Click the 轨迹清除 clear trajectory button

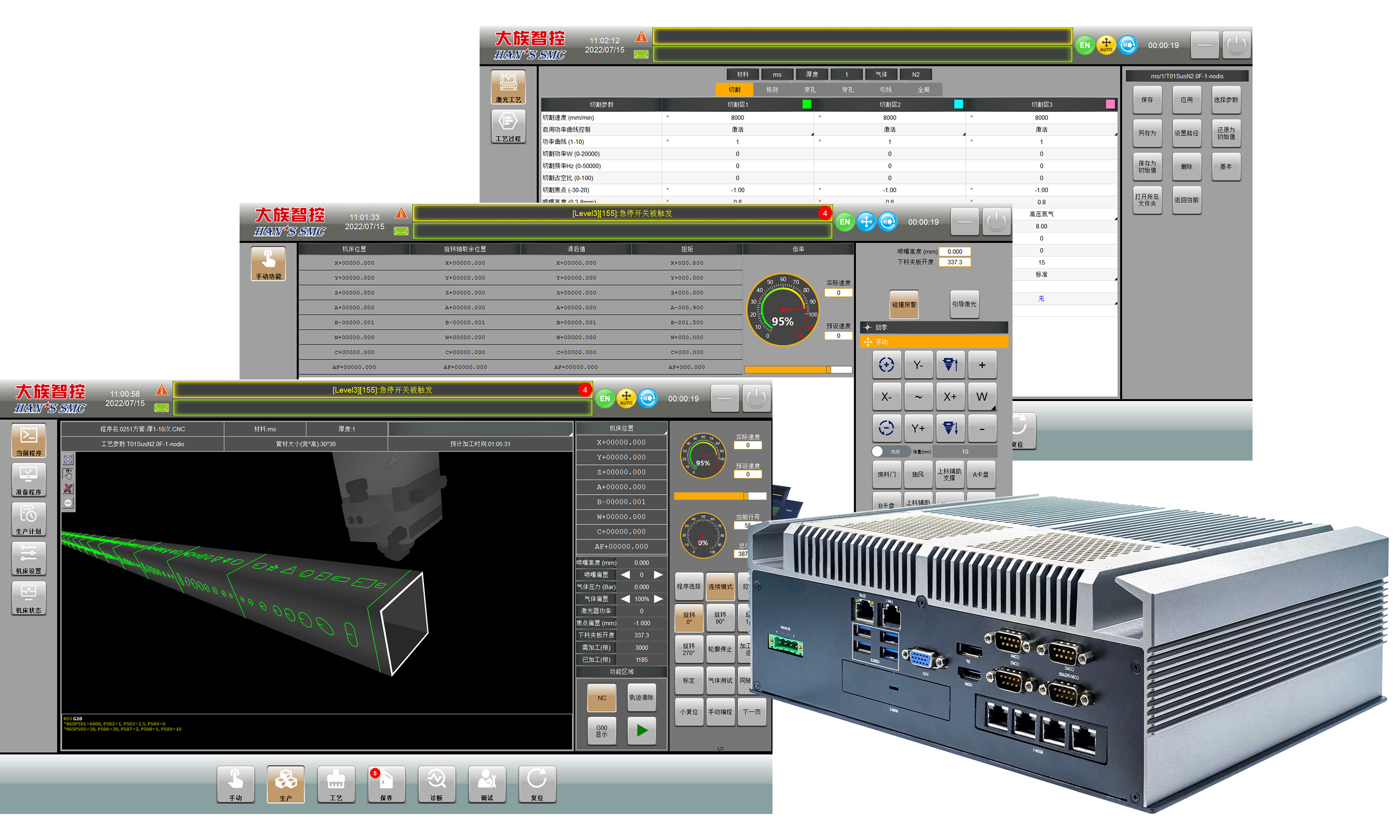[641, 698]
